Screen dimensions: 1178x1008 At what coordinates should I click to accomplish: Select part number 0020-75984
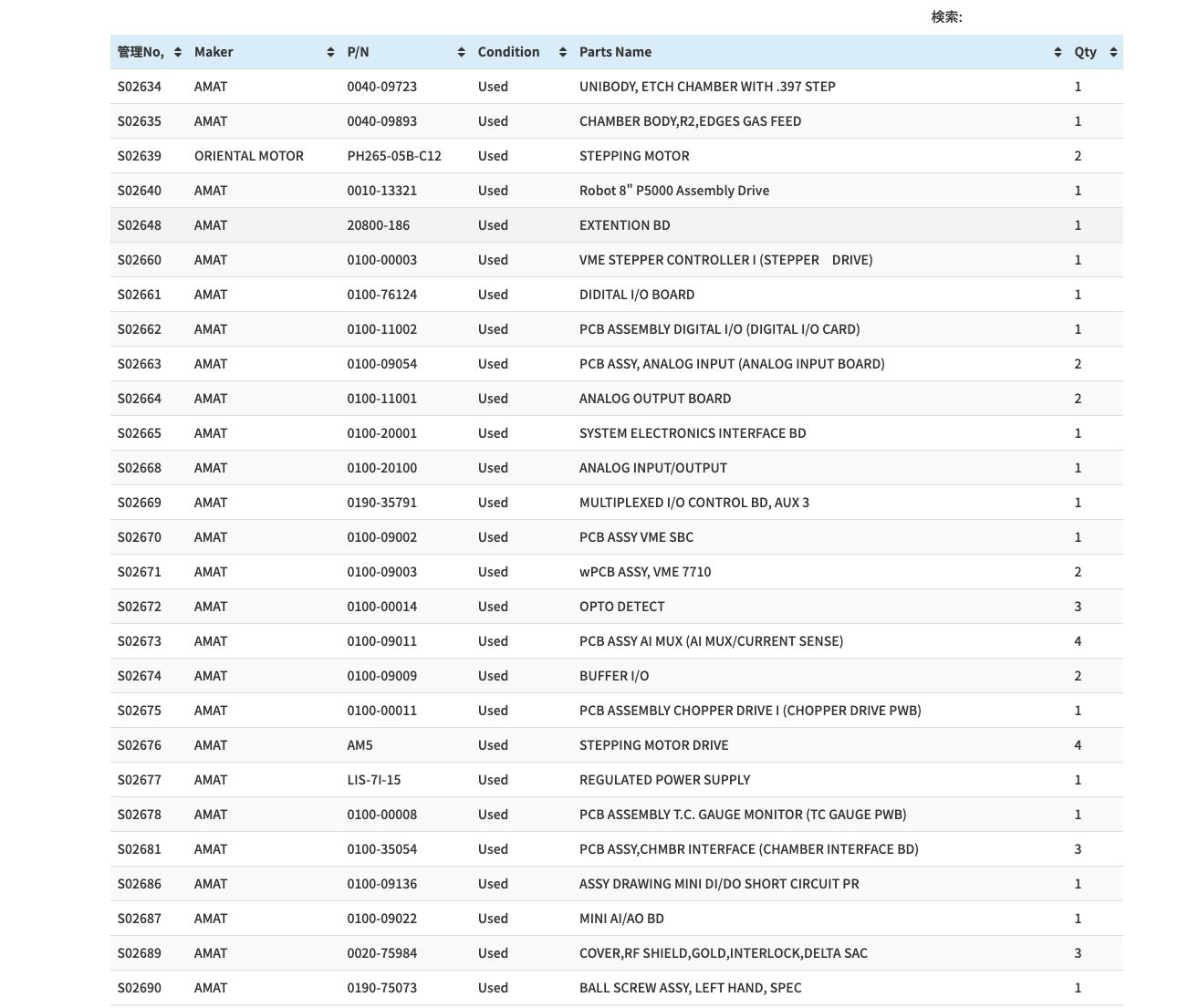point(381,953)
